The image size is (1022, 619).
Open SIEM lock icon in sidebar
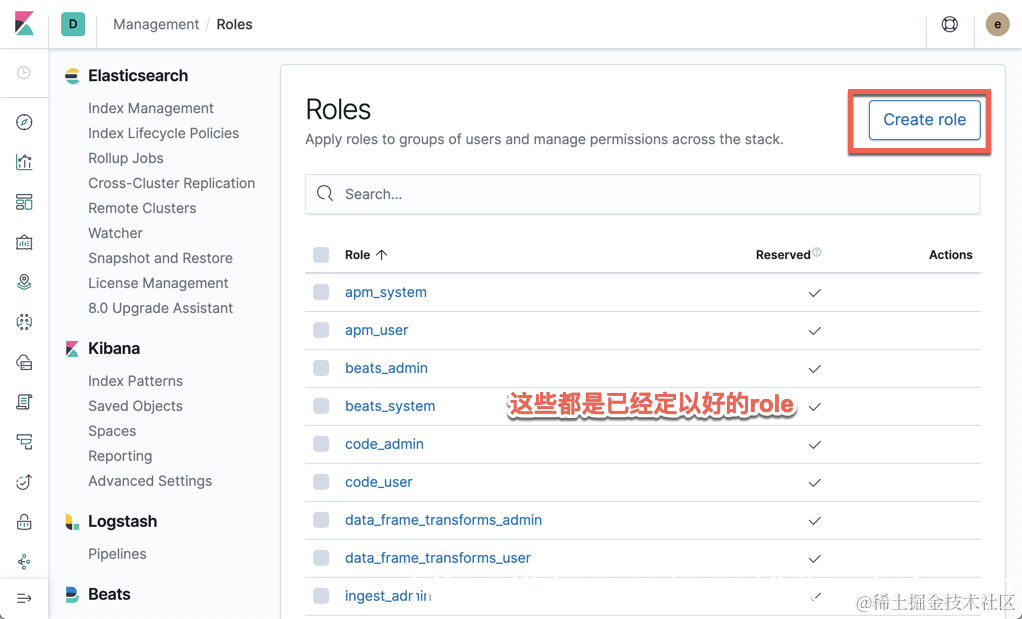coord(24,522)
